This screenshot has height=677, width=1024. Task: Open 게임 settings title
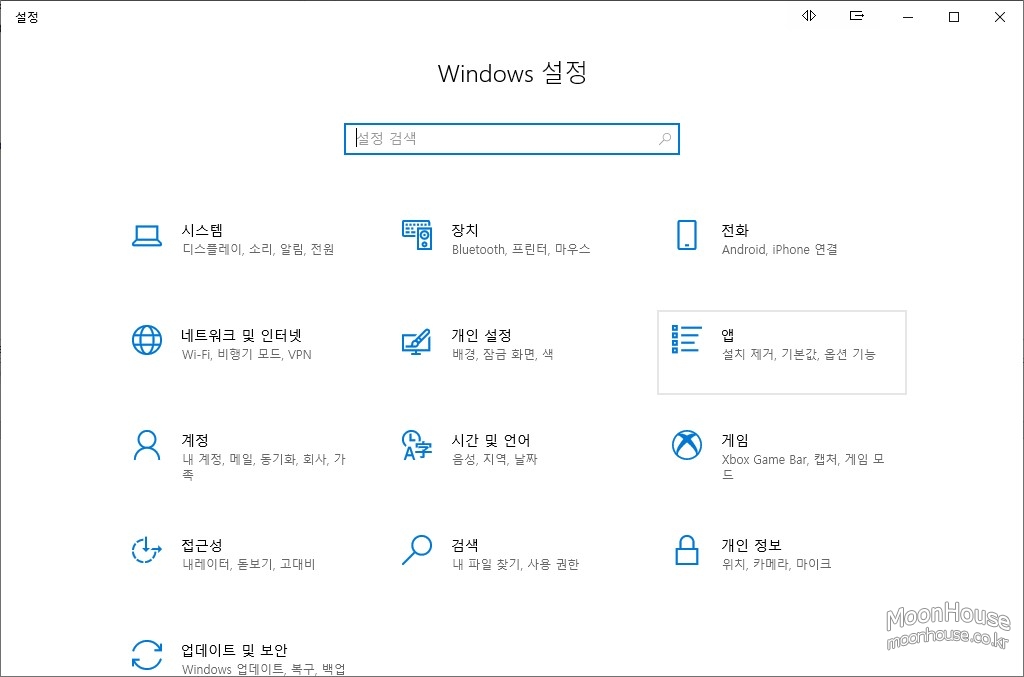coord(735,440)
